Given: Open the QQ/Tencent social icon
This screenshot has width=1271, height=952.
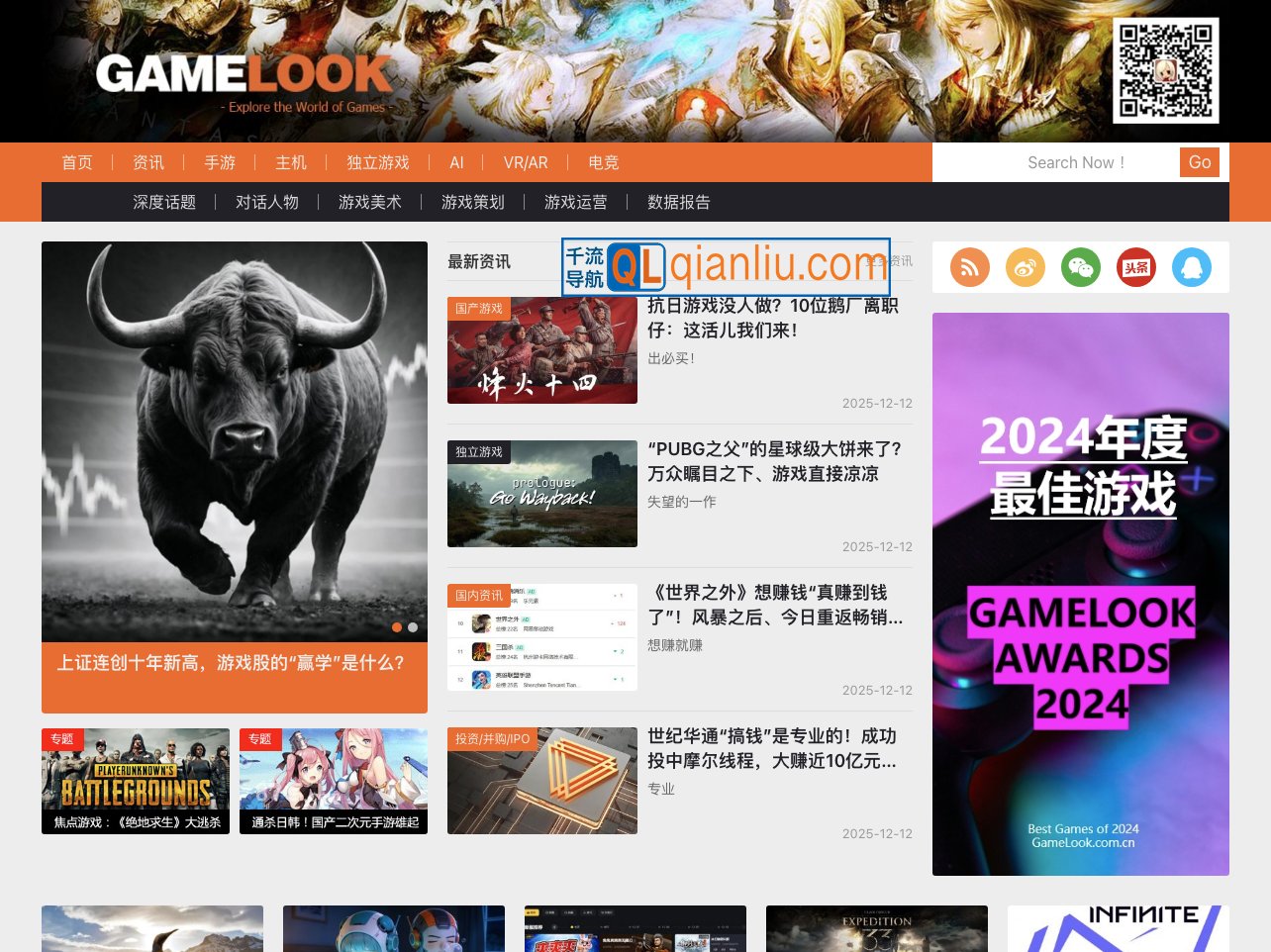Looking at the screenshot, I should [x=1191, y=267].
